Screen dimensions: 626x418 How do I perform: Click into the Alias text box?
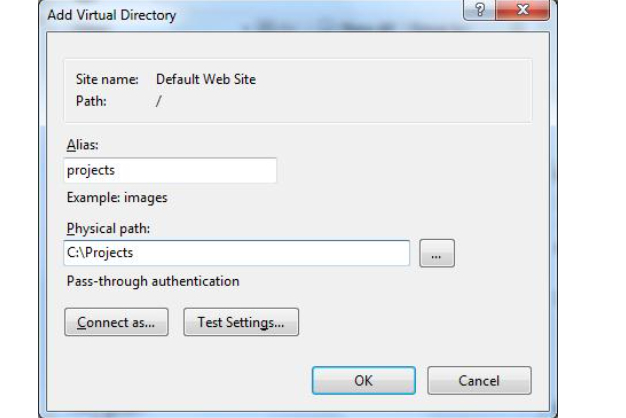[x=170, y=170]
